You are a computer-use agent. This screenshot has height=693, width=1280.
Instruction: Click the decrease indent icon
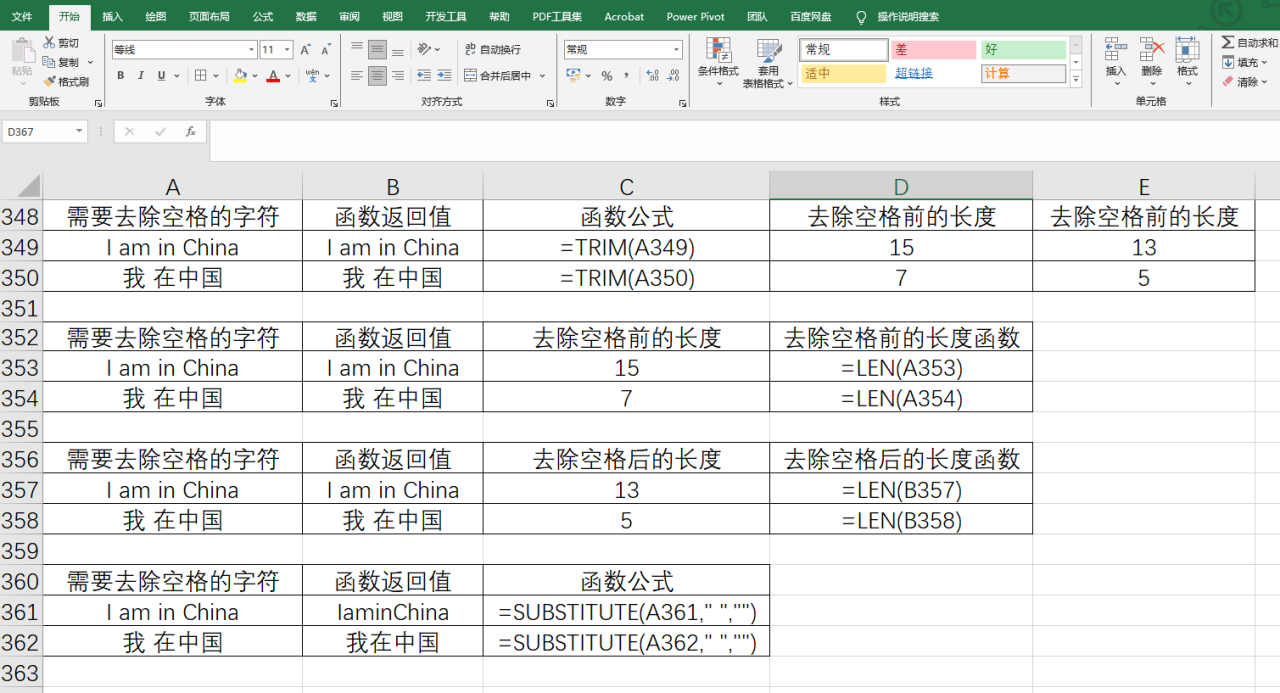click(424, 75)
